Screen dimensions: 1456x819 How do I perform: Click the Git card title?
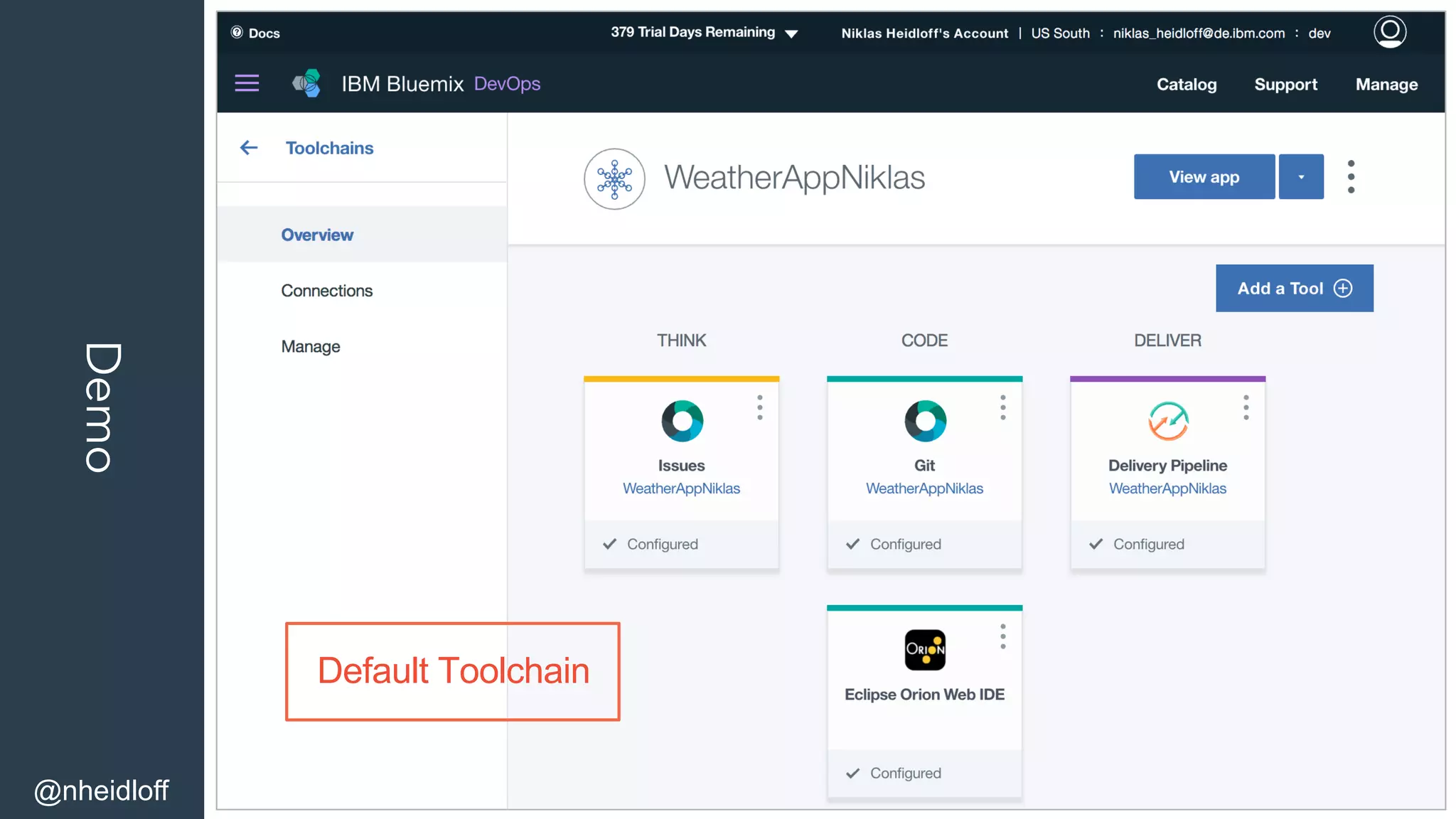click(x=924, y=466)
